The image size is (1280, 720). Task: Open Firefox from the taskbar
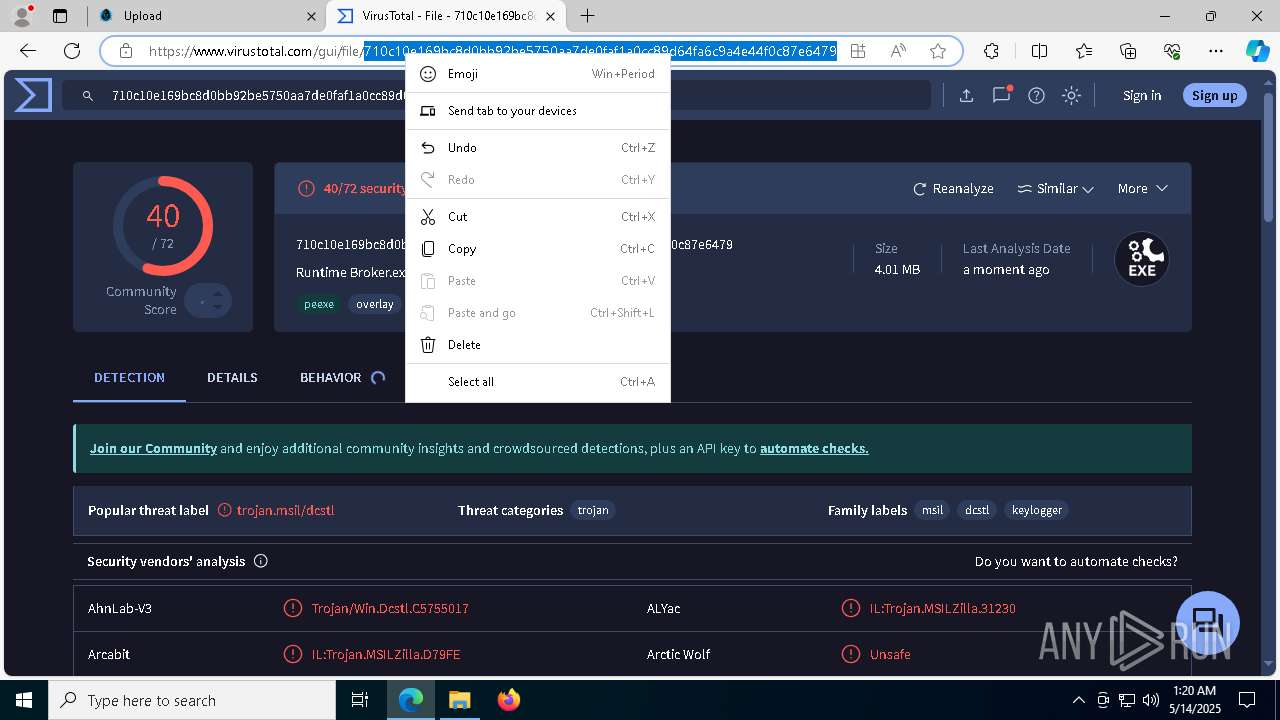point(509,700)
